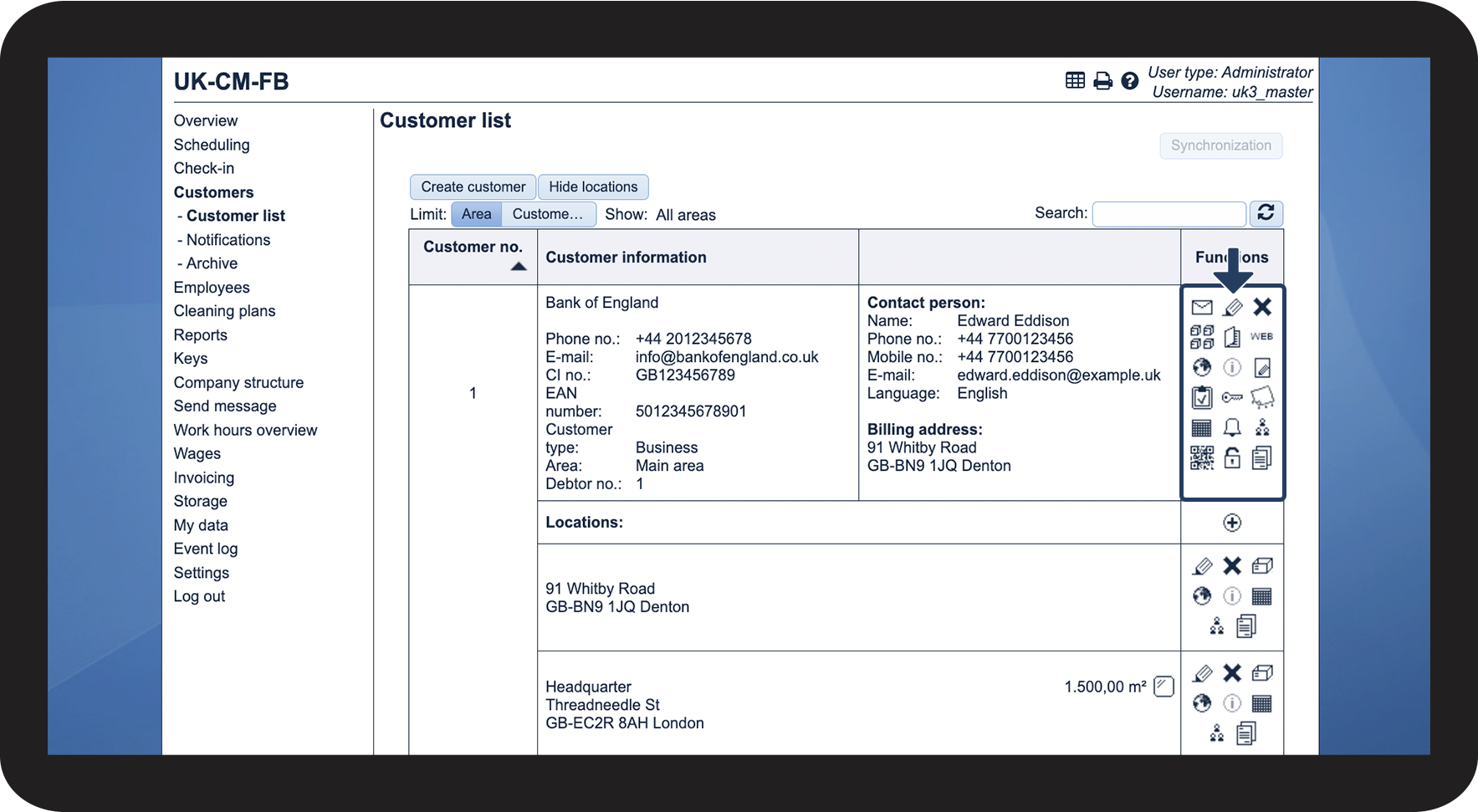Image resolution: width=1478 pixels, height=812 pixels.
Task: Delete the Headquarter location
Action: pos(1232,673)
